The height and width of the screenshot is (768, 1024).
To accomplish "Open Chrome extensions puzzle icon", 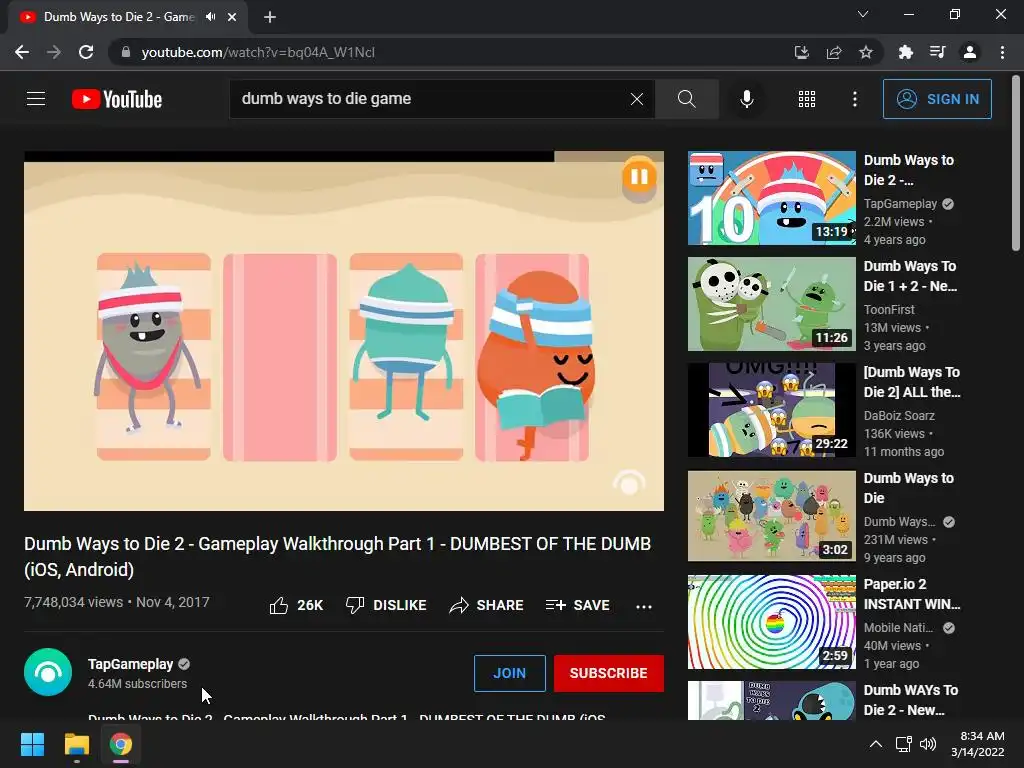I will [x=905, y=52].
